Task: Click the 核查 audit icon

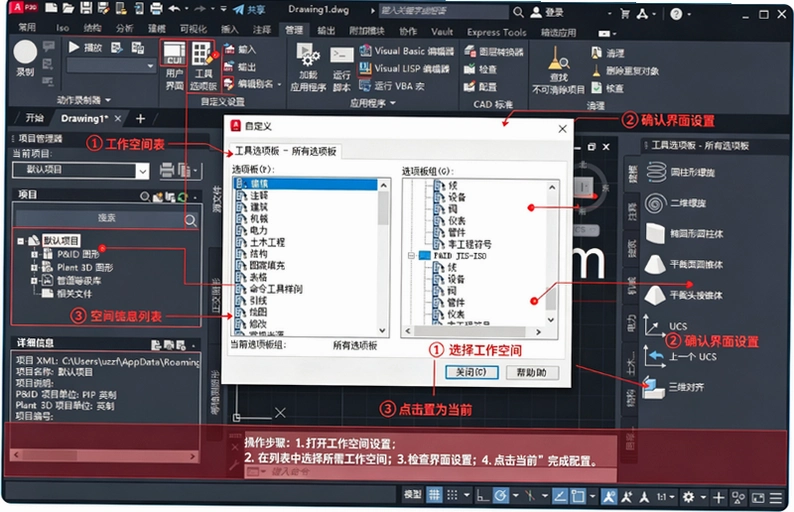Action: click(x=597, y=88)
